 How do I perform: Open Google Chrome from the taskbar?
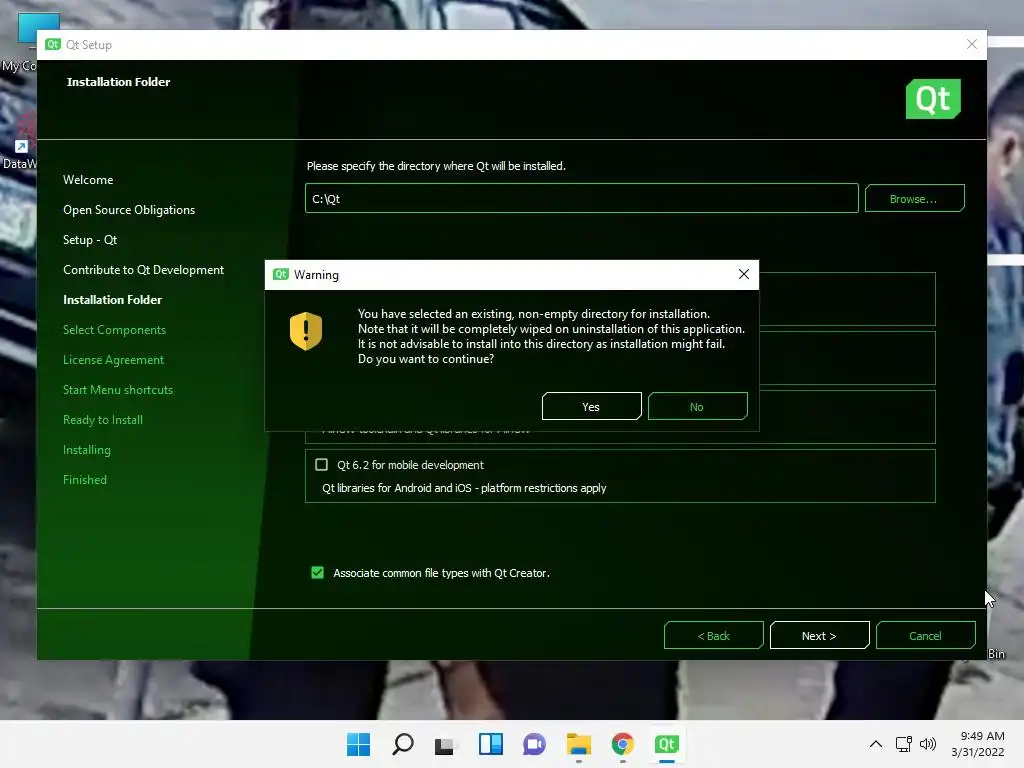pos(622,744)
